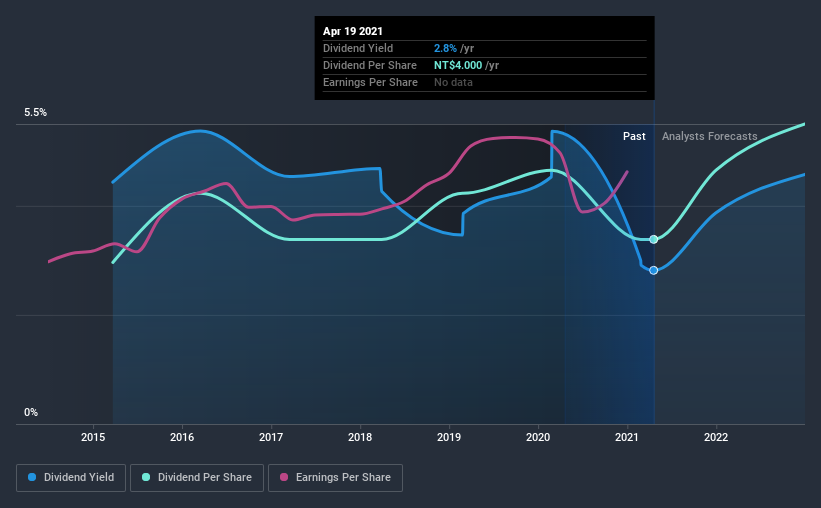
Task: Click the 2021 axis label
Action: (627, 437)
